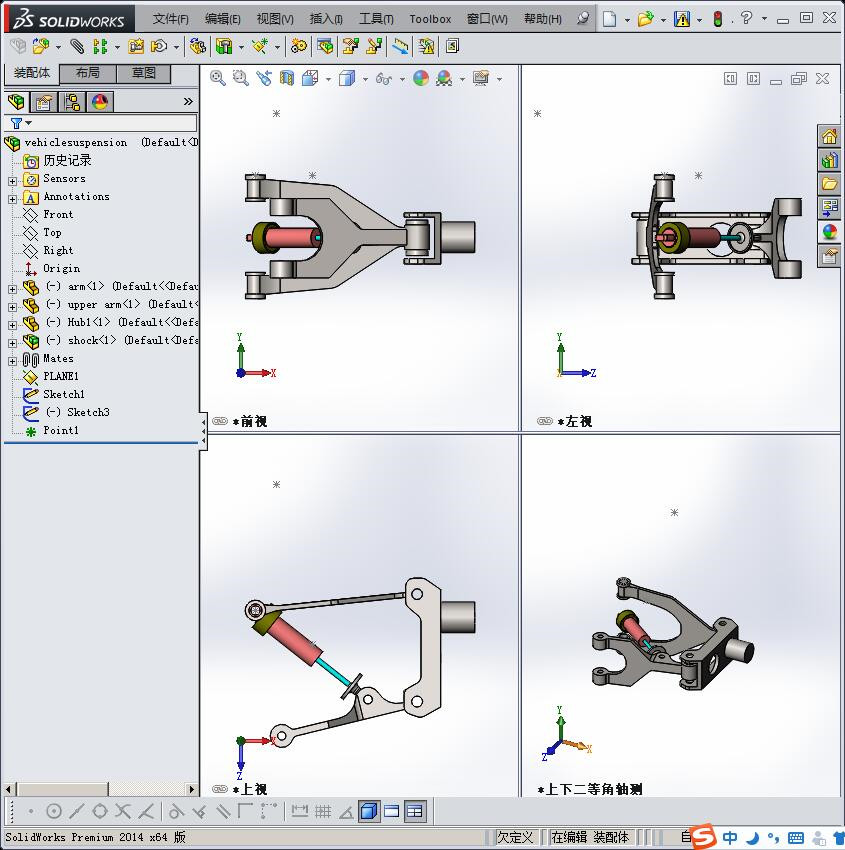The image size is (845, 850).
Task: Toggle the link views icon beside 上视 label
Action: click(x=220, y=789)
